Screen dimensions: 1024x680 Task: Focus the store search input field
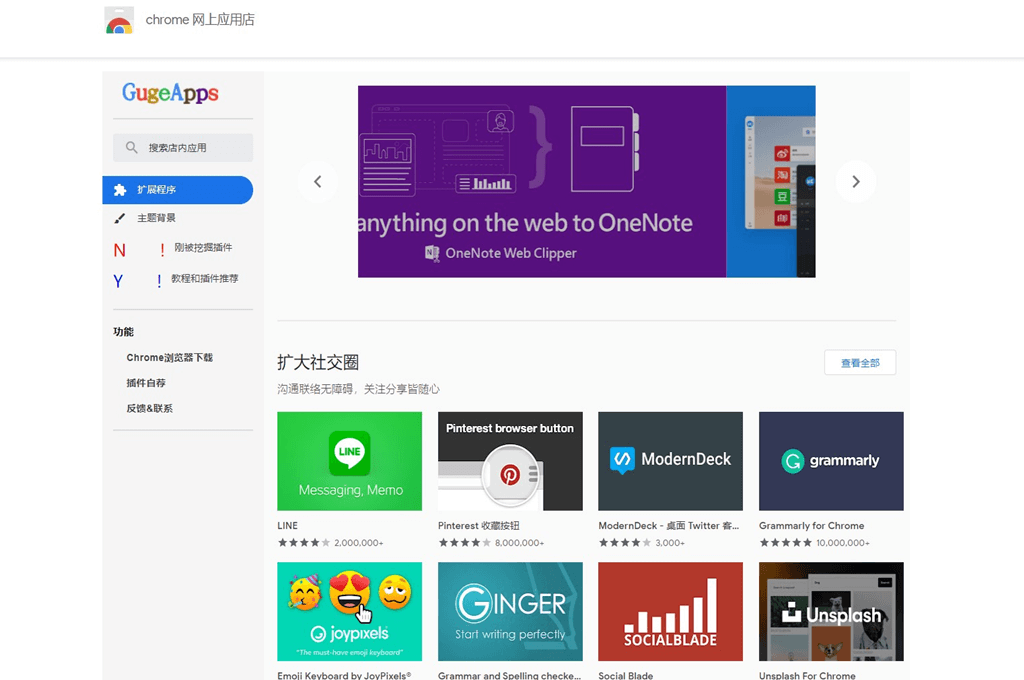[183, 148]
